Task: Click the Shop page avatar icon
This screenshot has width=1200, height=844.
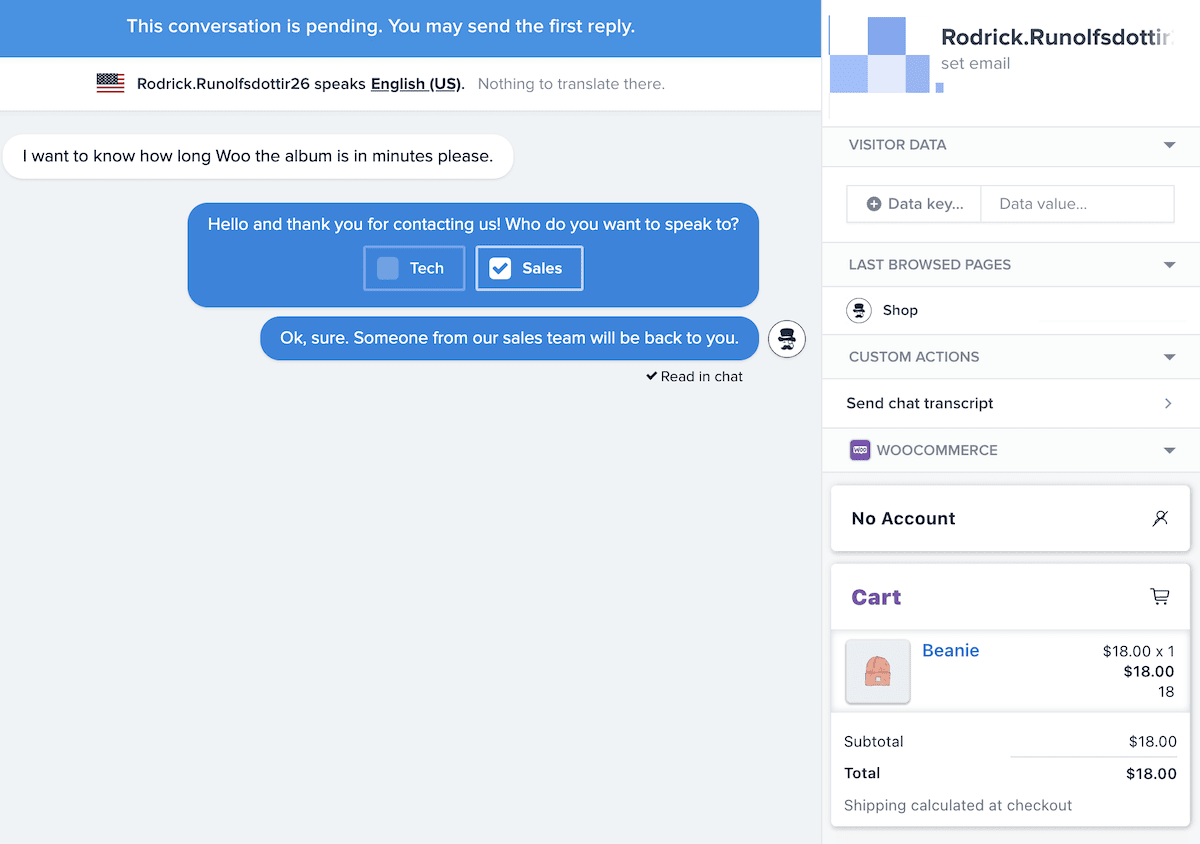Action: click(859, 310)
